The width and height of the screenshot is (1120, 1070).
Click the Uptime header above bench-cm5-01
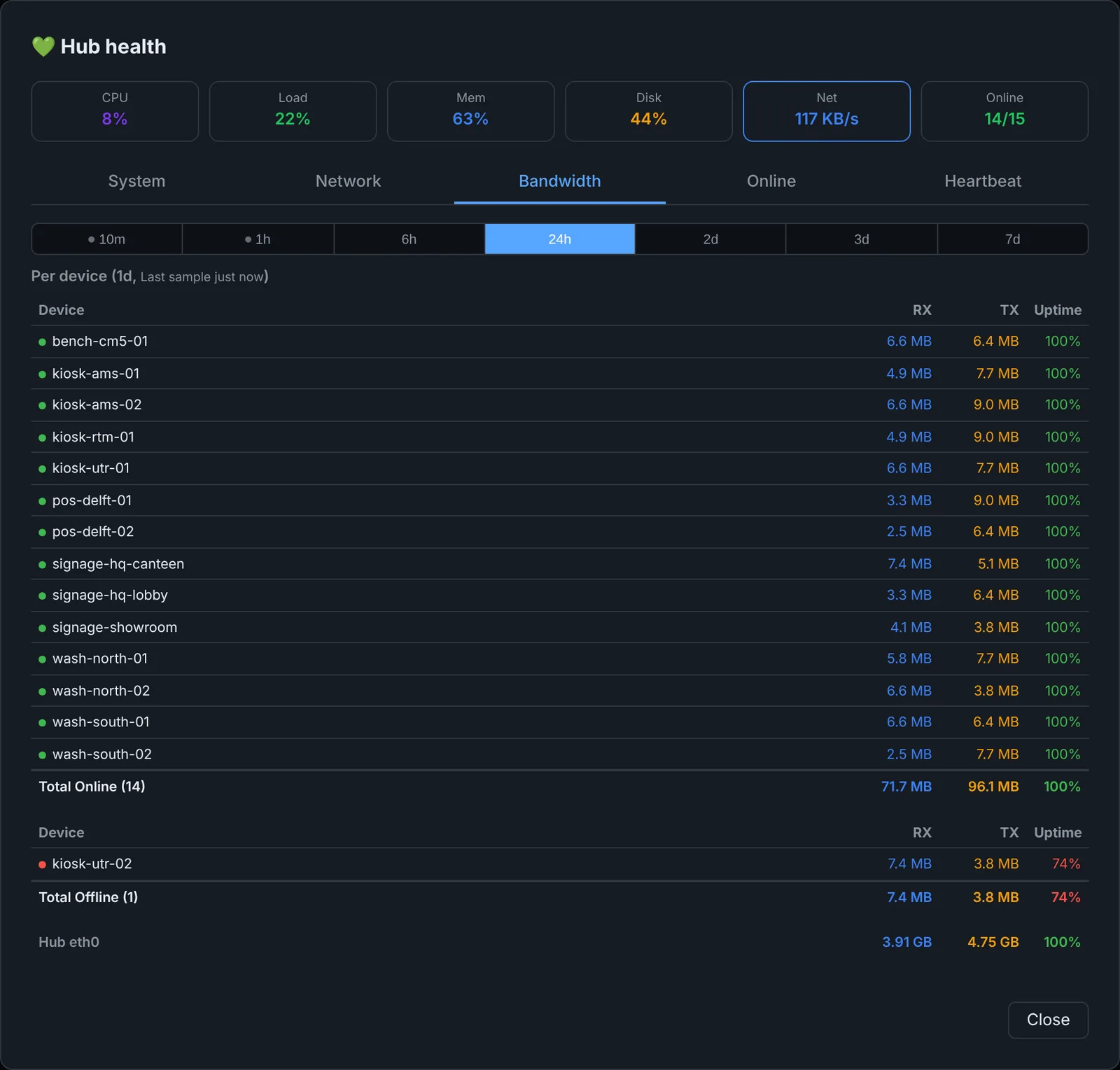(1058, 310)
